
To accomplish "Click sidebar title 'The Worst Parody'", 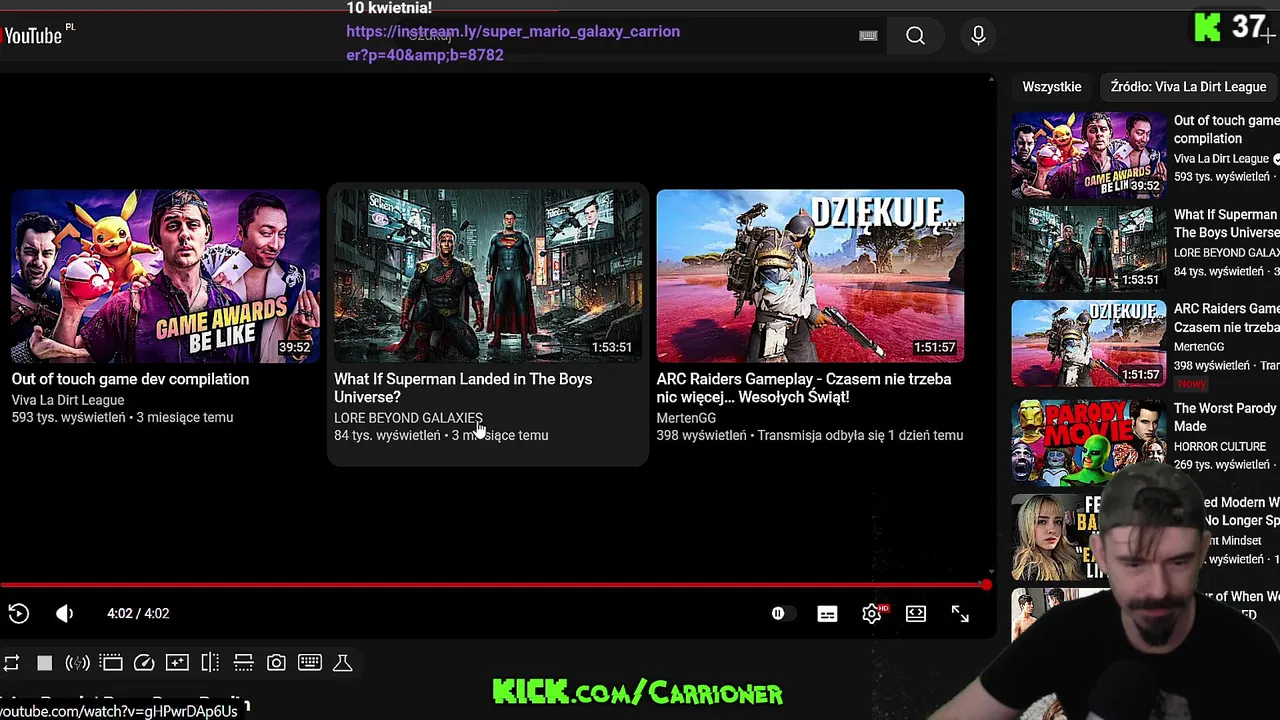I will (x=1226, y=417).
